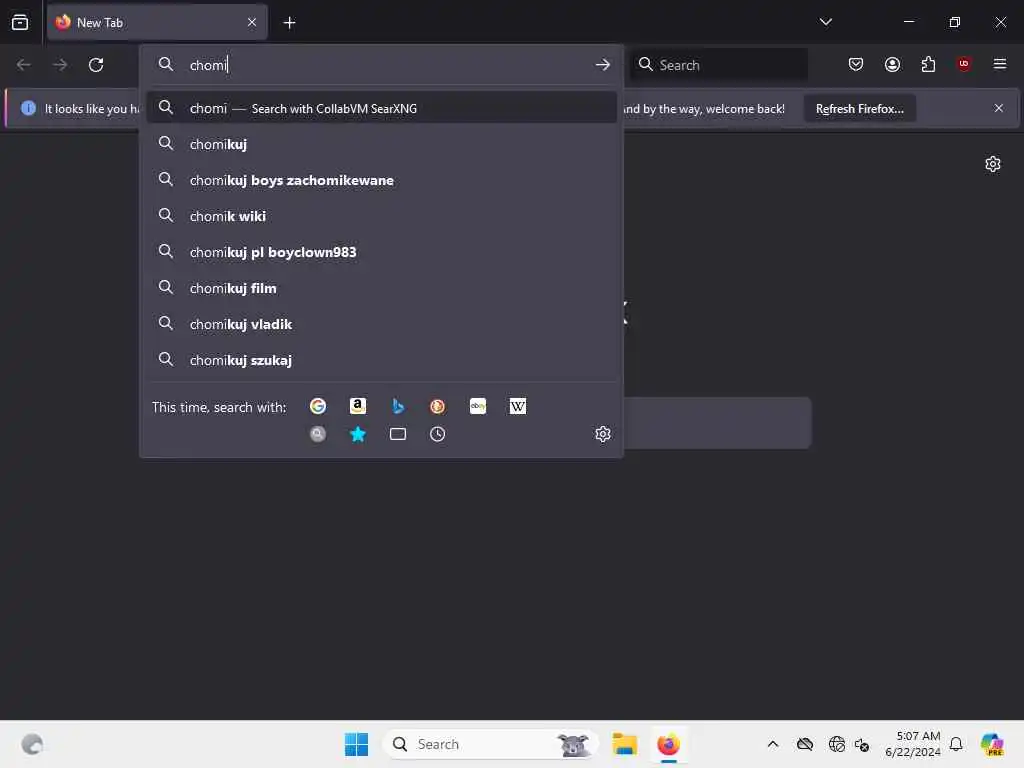Search this time with Google
The height and width of the screenshot is (768, 1024).
click(x=318, y=406)
